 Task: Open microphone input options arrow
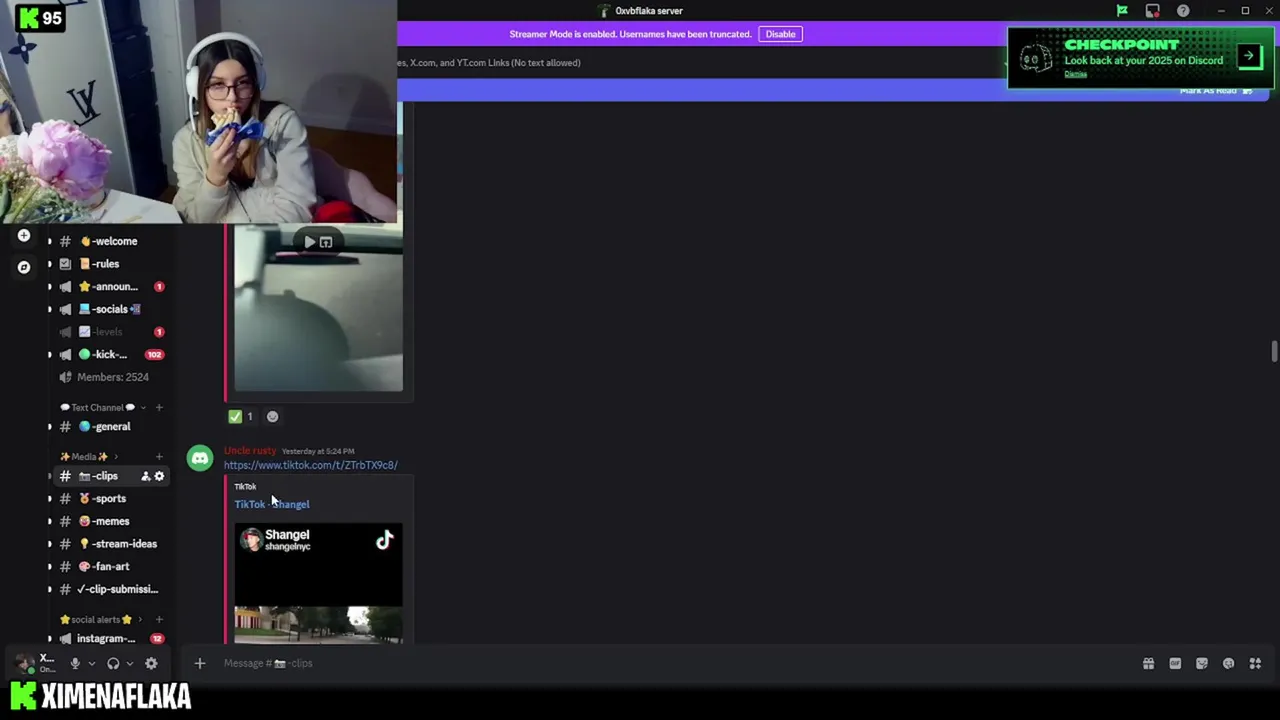pyautogui.click(x=92, y=663)
